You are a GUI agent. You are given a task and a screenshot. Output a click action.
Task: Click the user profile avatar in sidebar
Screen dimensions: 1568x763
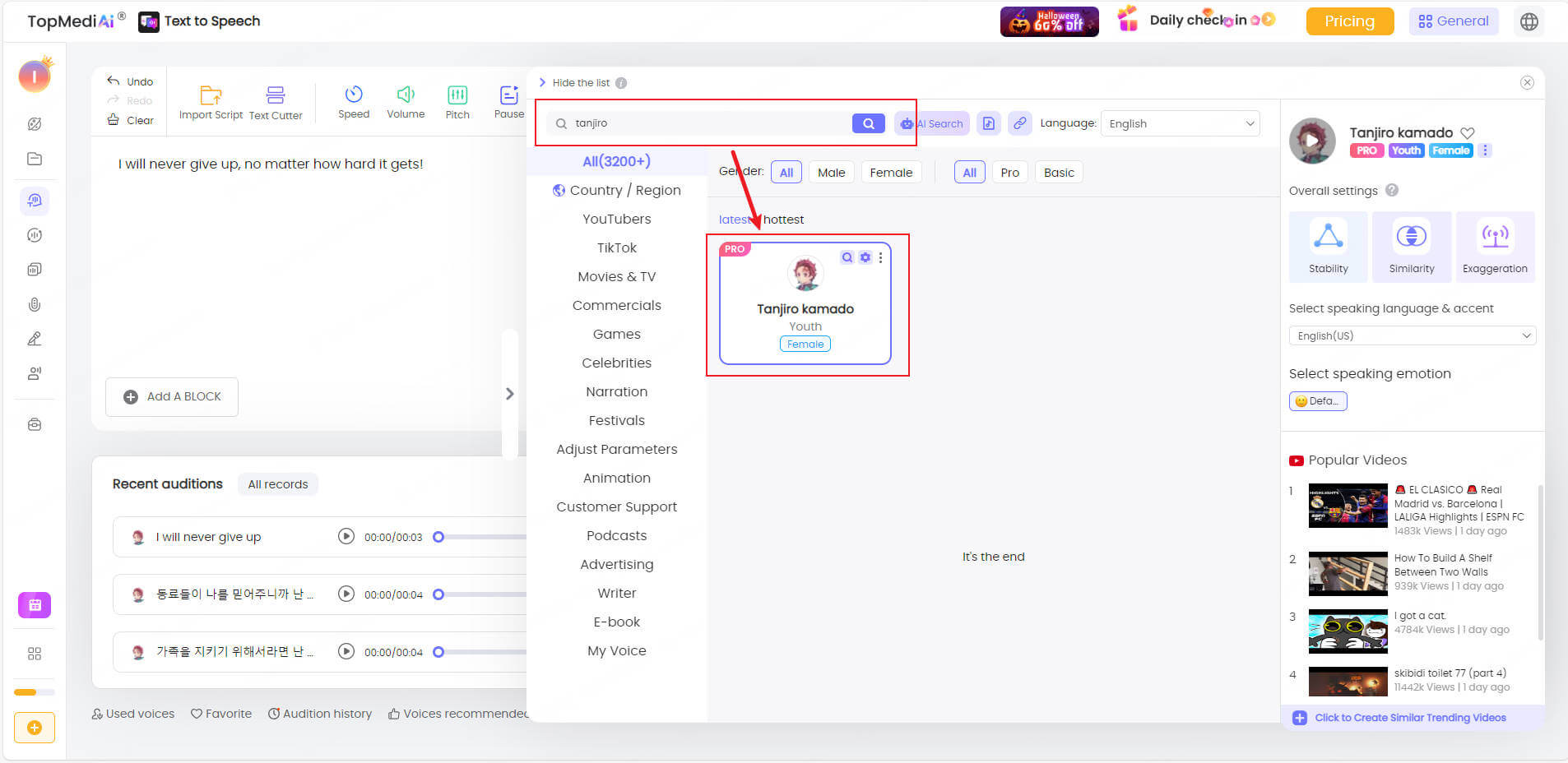[35, 76]
